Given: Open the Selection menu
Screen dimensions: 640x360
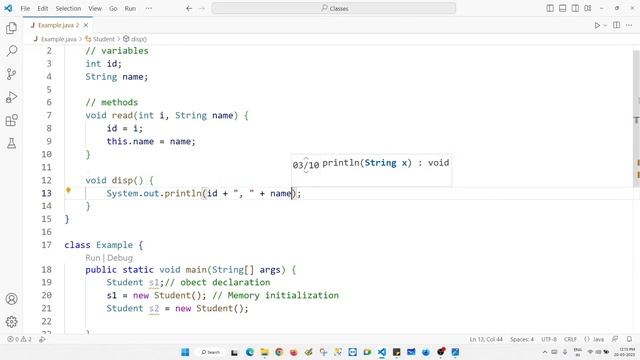Looking at the screenshot, I should coord(68,8).
